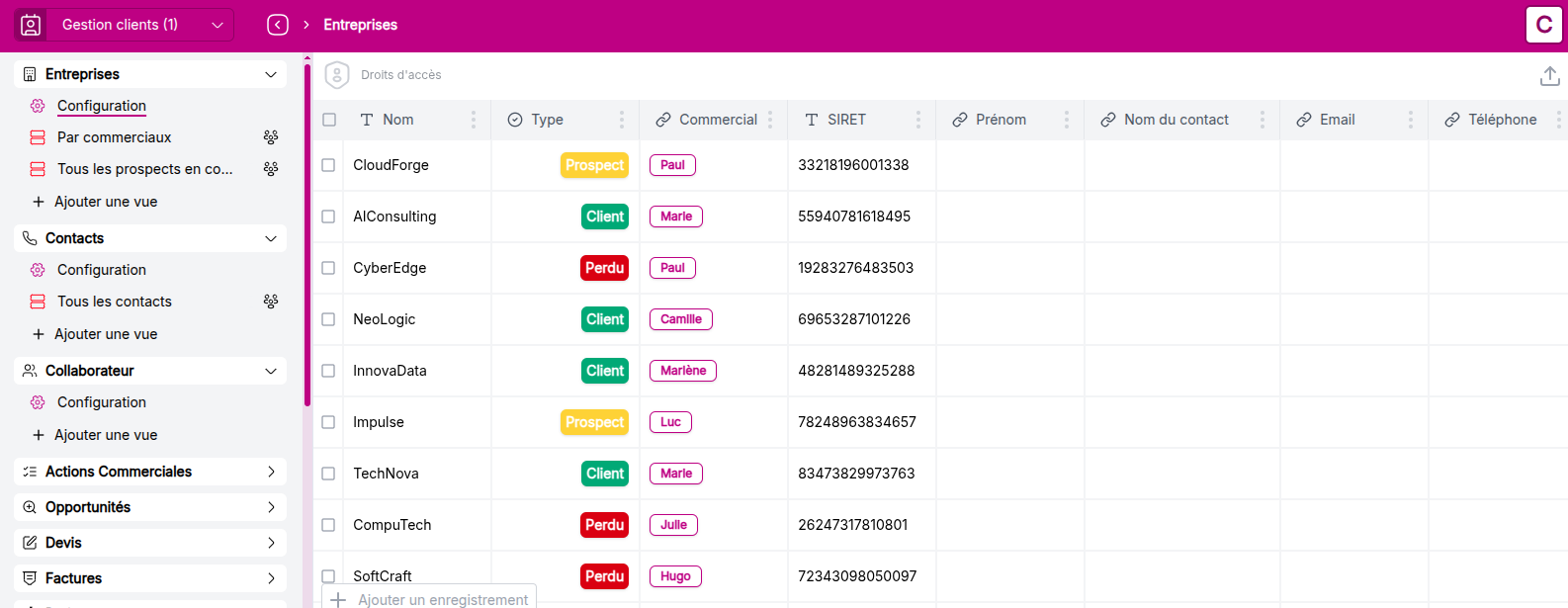Open the Droits d'accès shield icon
Viewport: 1568px width, 608px height.
(x=337, y=75)
